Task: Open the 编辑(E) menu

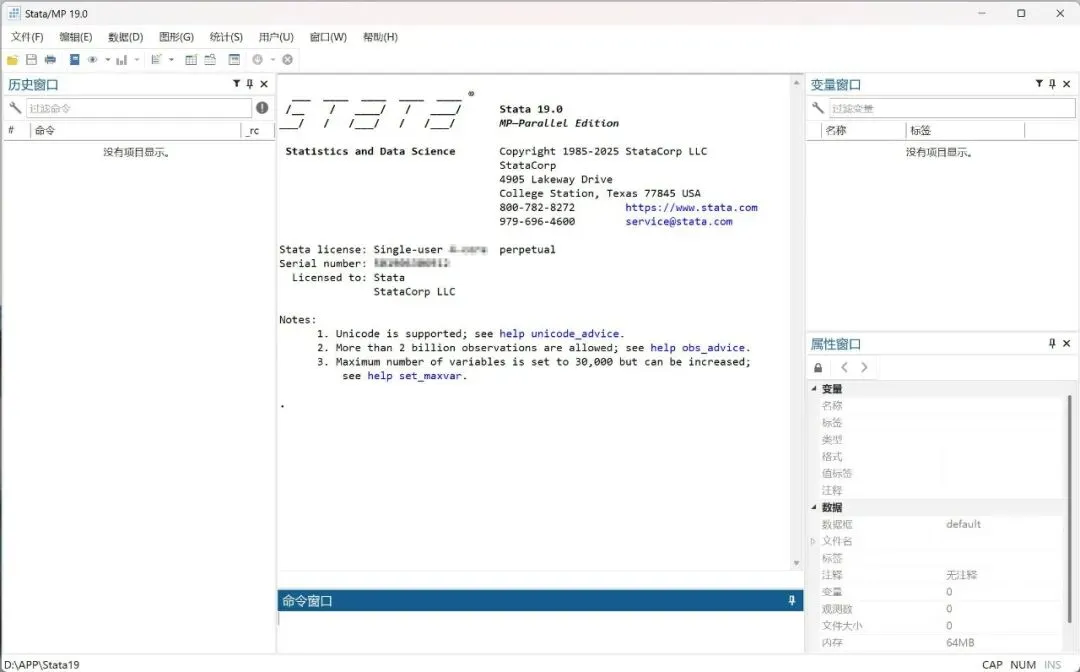Action: tap(76, 37)
